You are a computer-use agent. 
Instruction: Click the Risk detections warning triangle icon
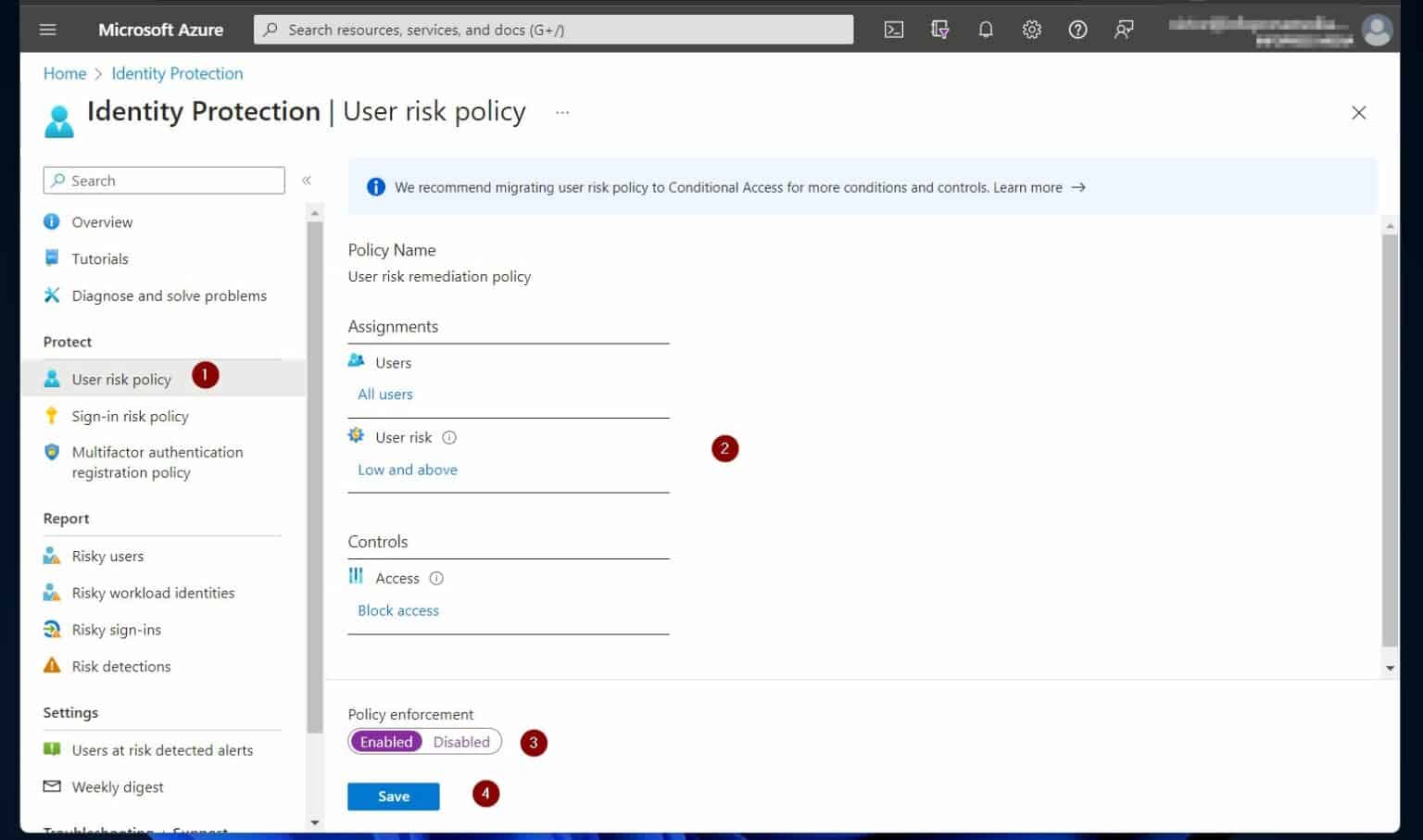(x=52, y=666)
